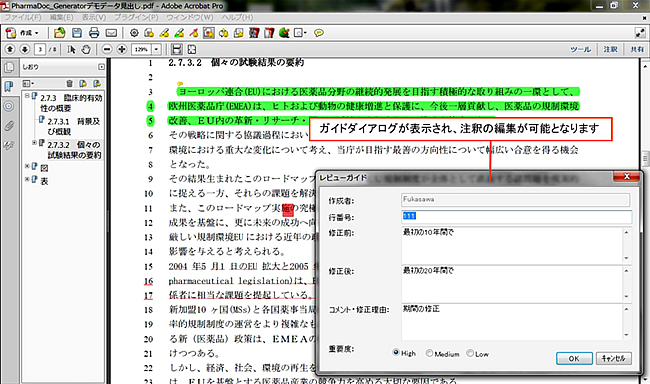650x384 pixels.
Task: Select the High importance radio button
Action: click(x=396, y=353)
